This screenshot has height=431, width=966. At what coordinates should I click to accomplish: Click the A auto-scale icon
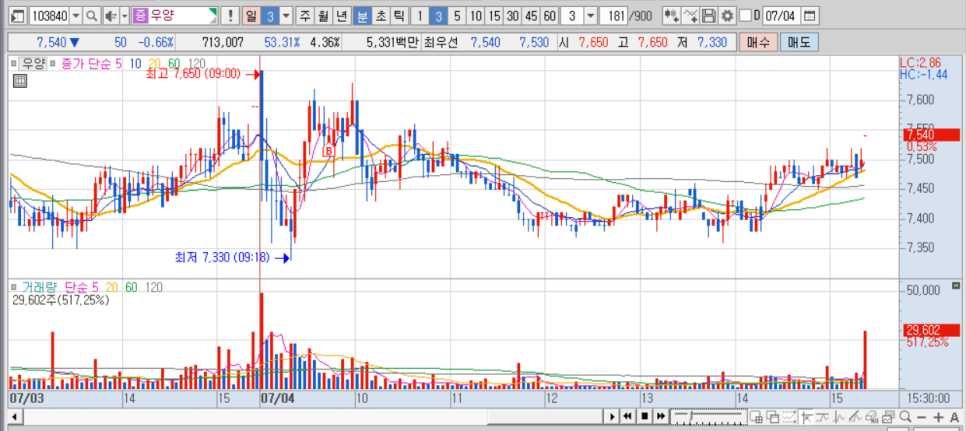tap(954, 416)
